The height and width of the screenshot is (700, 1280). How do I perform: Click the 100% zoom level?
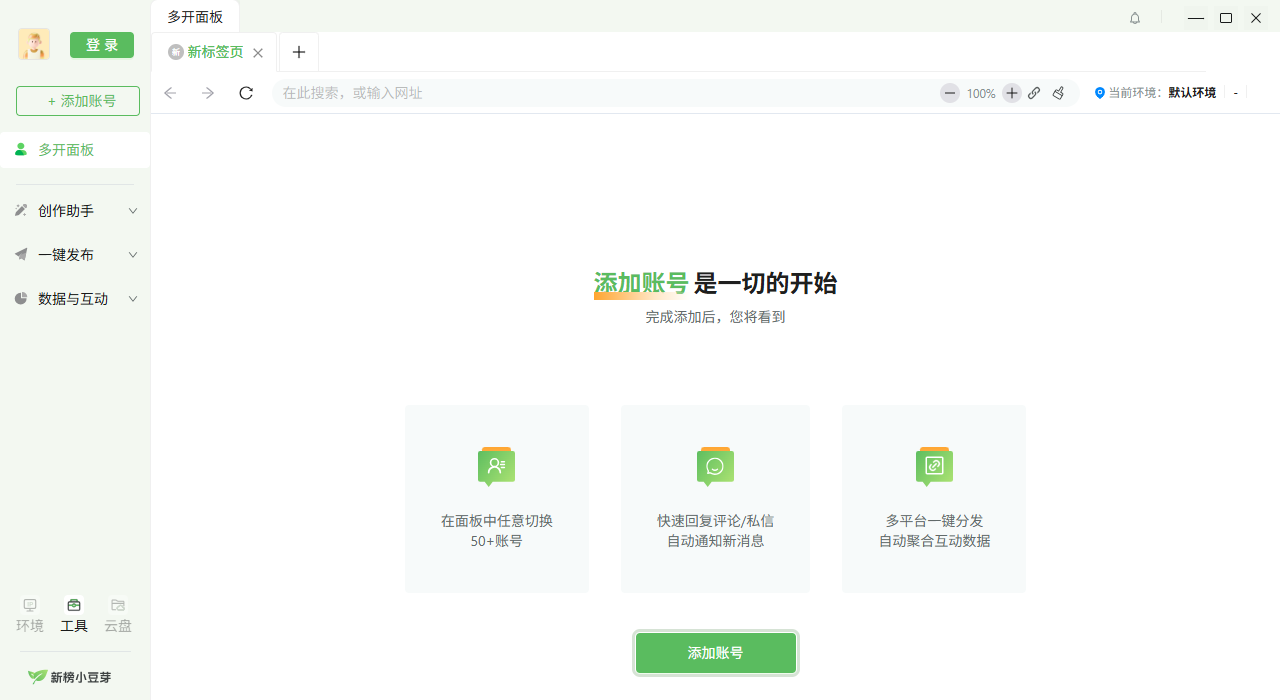(981, 93)
